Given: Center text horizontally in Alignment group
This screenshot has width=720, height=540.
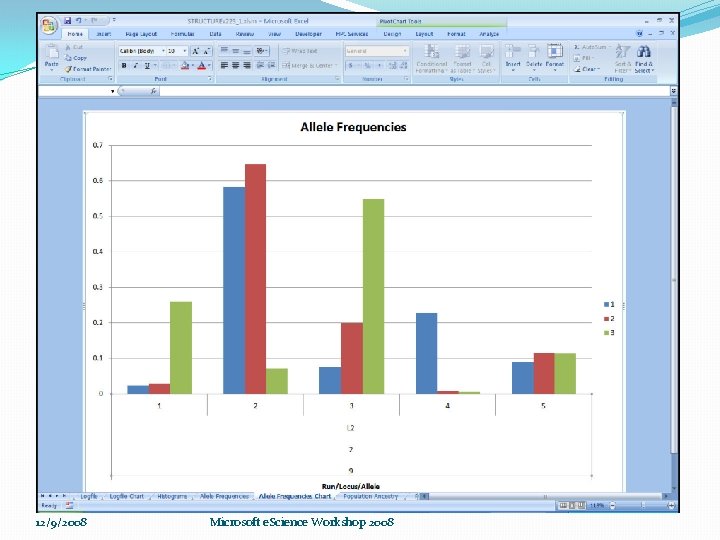Looking at the screenshot, I should tap(235, 66).
